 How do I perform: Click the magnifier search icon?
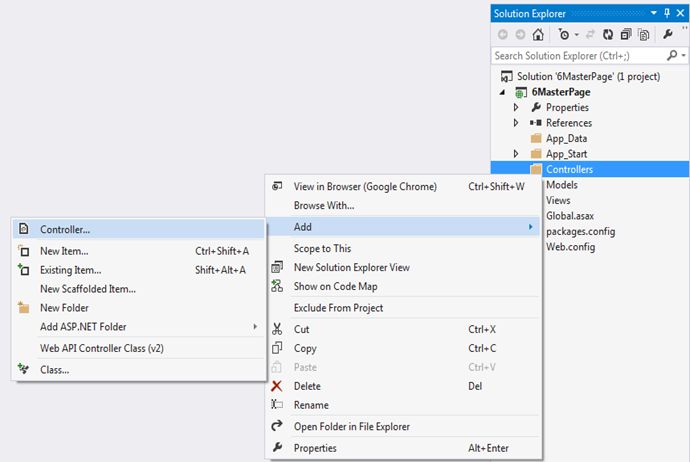[x=672, y=55]
